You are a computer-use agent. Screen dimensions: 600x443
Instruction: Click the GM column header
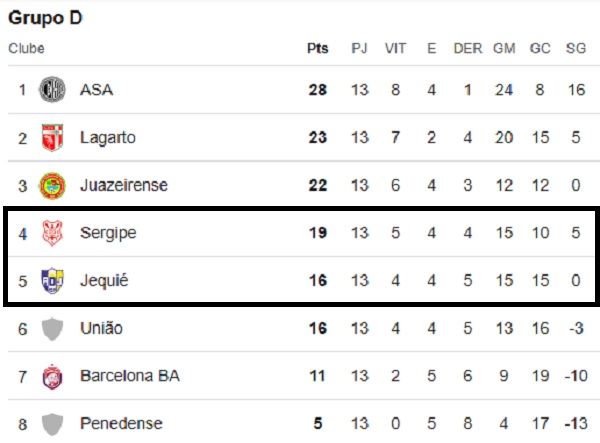click(504, 48)
